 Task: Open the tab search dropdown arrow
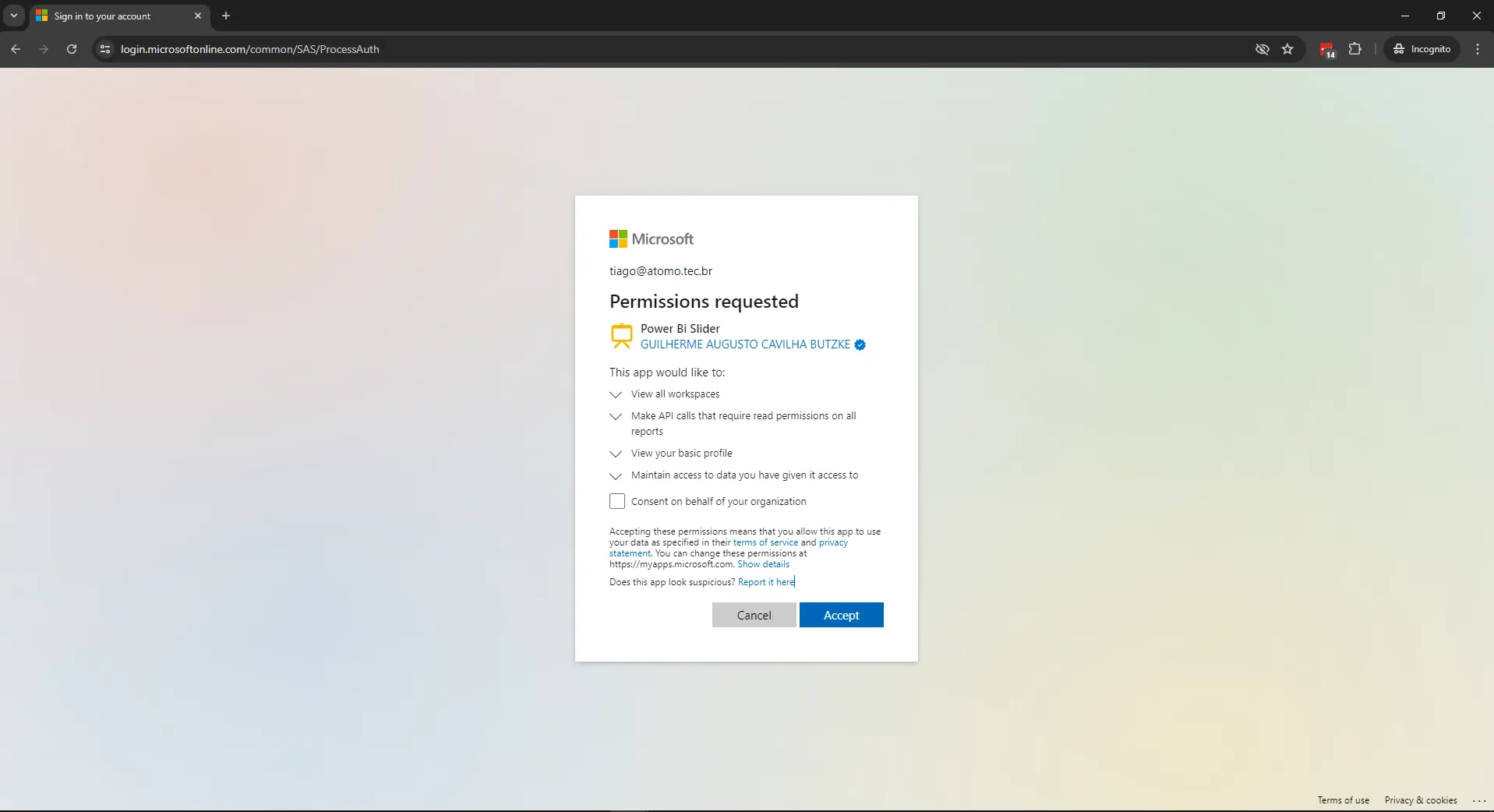pyautogui.click(x=14, y=16)
